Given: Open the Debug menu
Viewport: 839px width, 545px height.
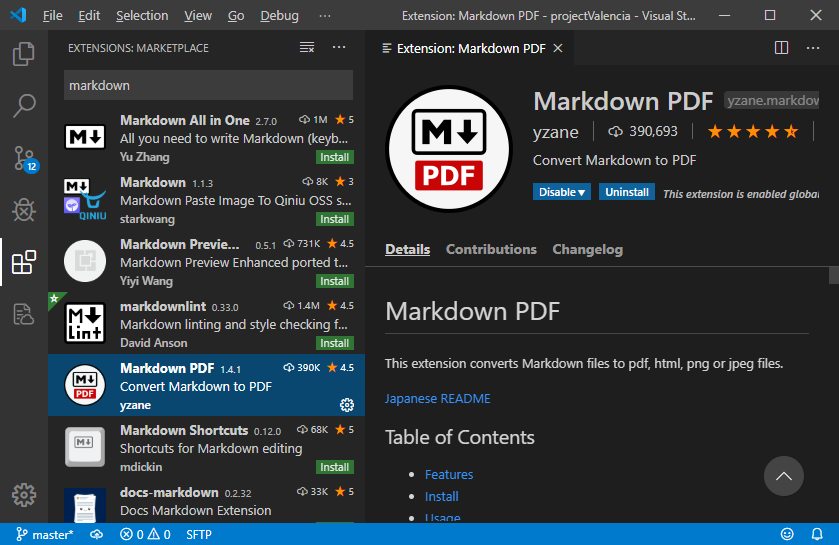Looking at the screenshot, I should click(x=279, y=16).
